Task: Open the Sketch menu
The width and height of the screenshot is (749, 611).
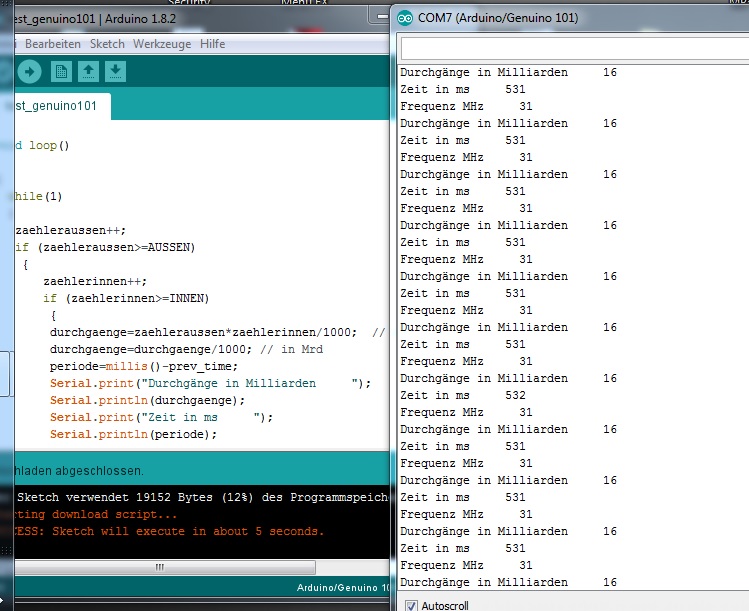Action: click(107, 44)
